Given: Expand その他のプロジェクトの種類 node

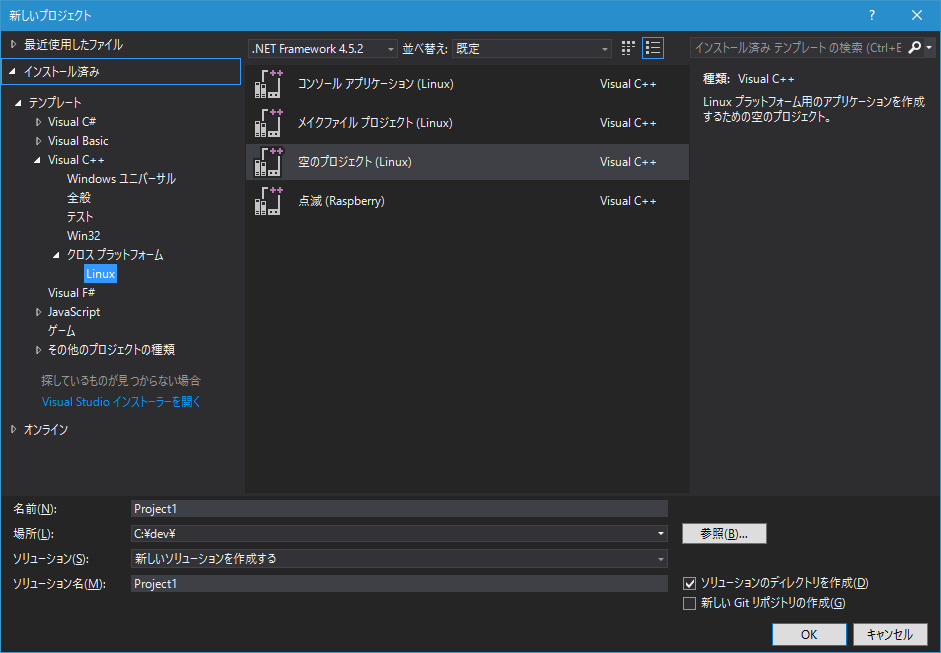Looking at the screenshot, I should (x=38, y=350).
